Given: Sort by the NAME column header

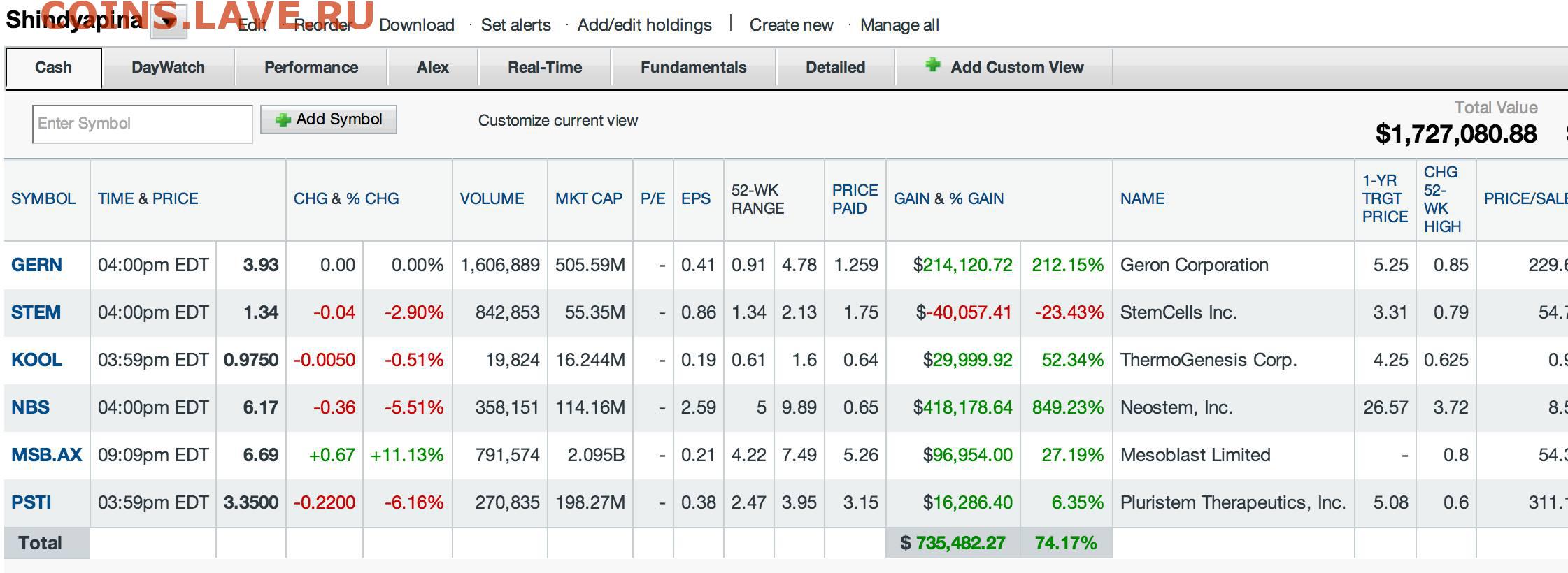Looking at the screenshot, I should click(x=1143, y=199).
